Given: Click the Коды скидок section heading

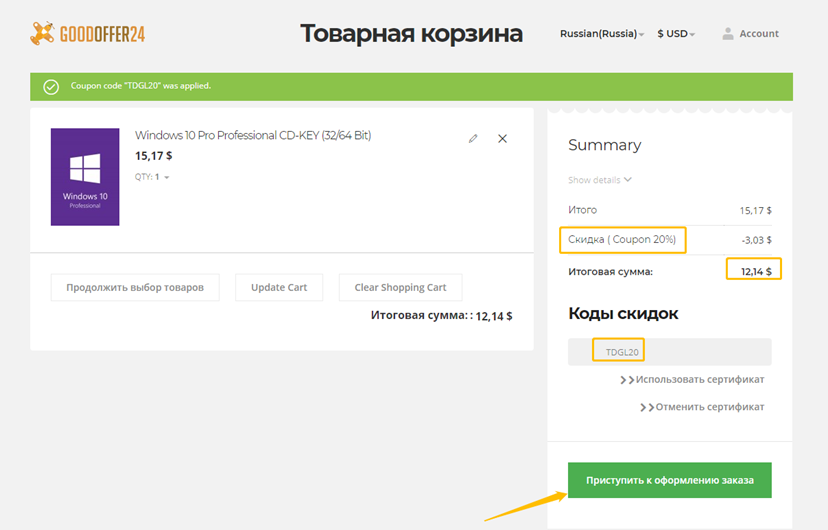Looking at the screenshot, I should pos(623,314).
